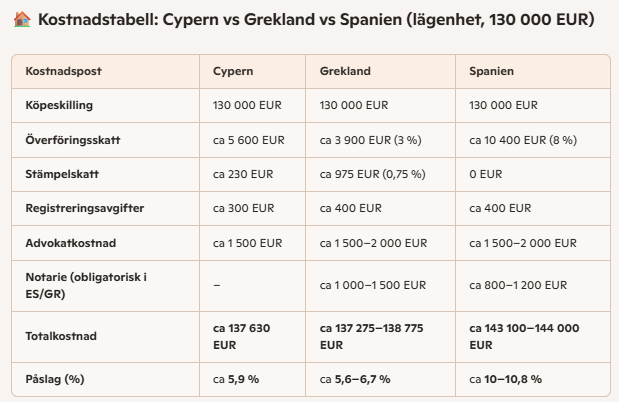
Task: Select the ca 975 EUR (0,75 %) cell
Action: (x=372, y=174)
